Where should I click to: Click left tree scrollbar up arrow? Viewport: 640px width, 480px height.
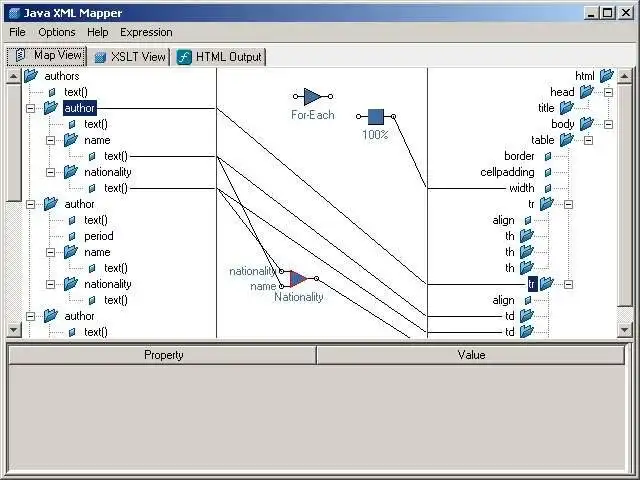(x=13, y=76)
